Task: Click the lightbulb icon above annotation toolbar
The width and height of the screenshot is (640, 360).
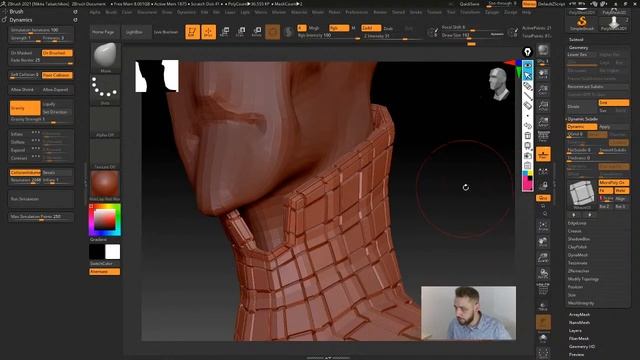Action: pyautogui.click(x=527, y=52)
